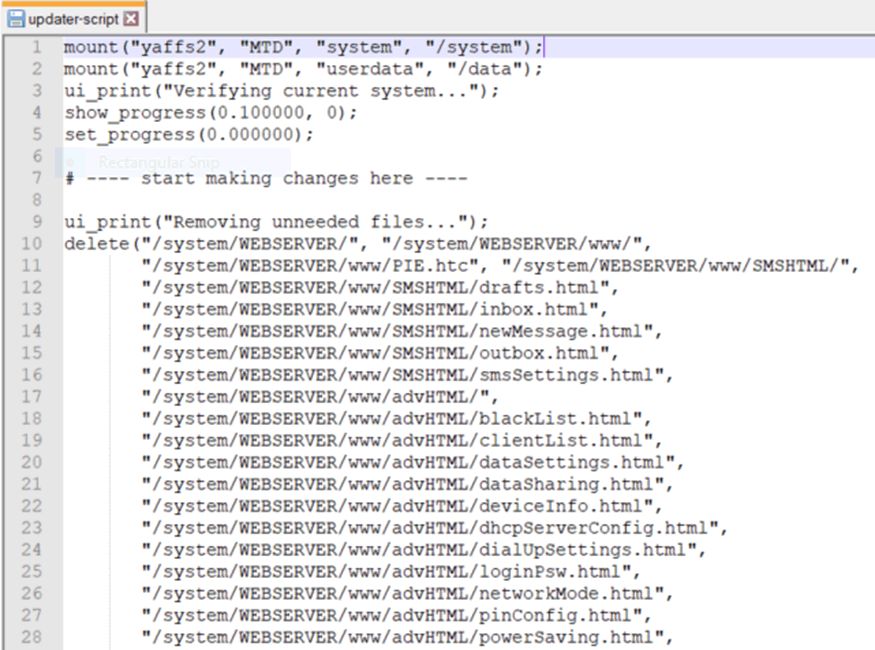Click line number 28 in the gutter
Image resolution: width=875 pixels, height=650 pixels.
pyautogui.click(x=31, y=638)
